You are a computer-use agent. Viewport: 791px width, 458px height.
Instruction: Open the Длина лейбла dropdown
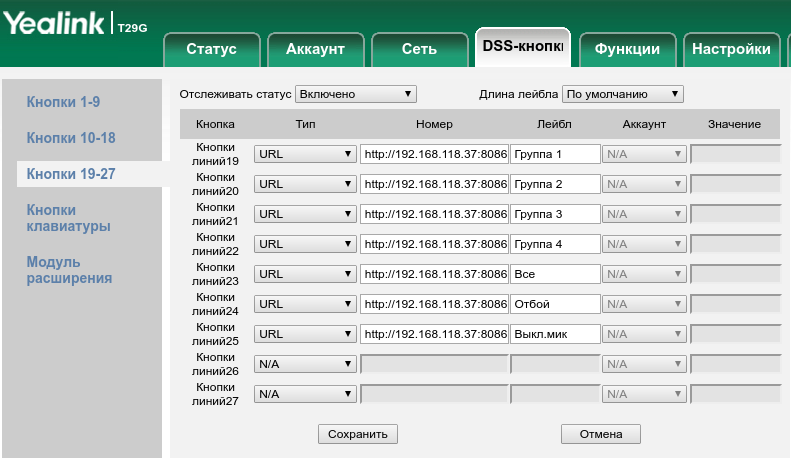(x=622, y=94)
